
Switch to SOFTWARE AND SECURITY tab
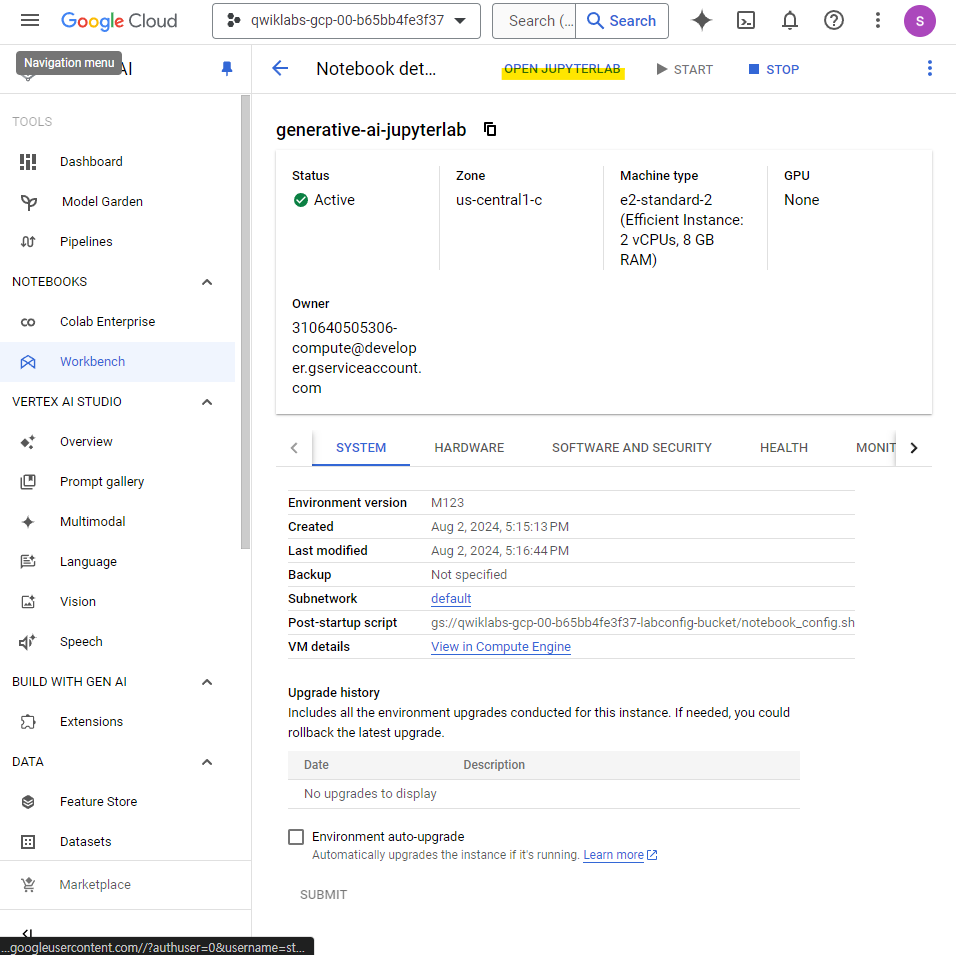point(632,448)
